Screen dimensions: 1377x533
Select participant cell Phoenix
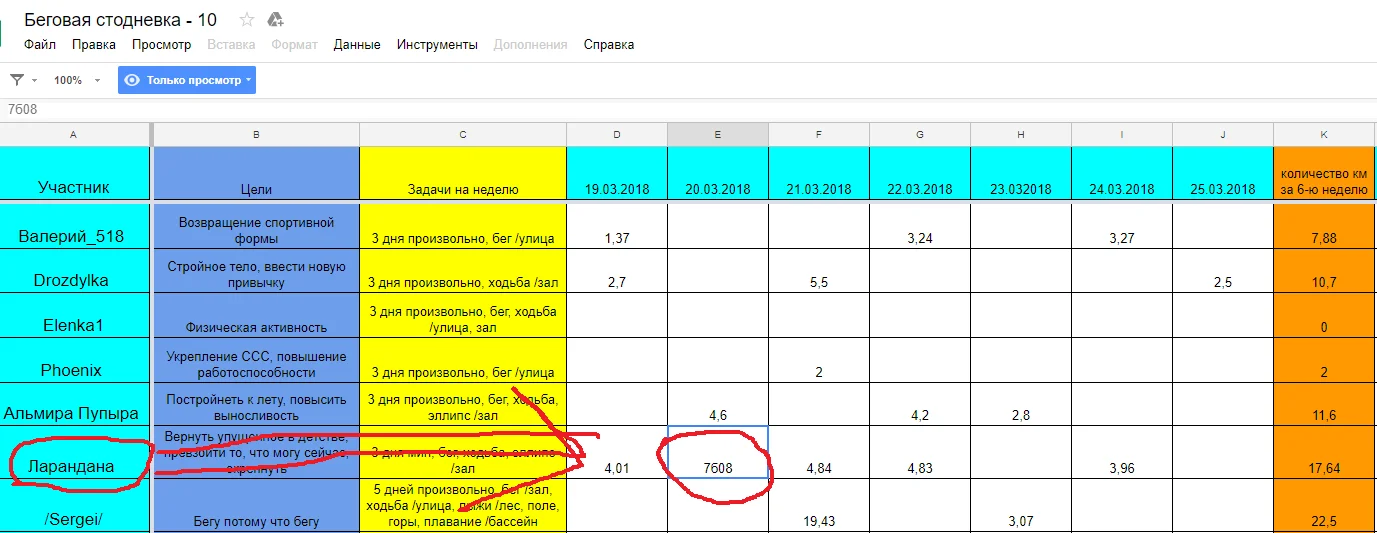75,360
